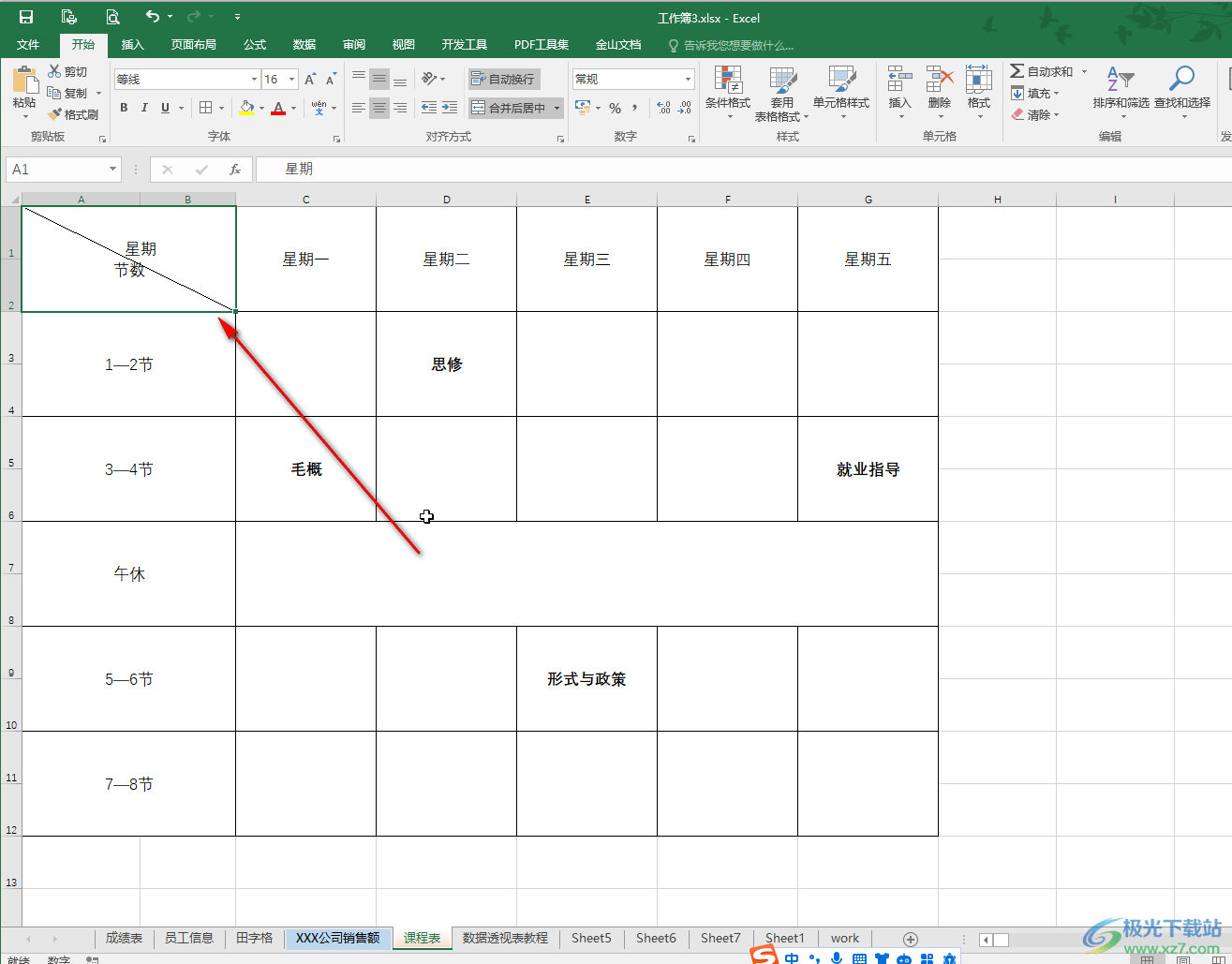Open the 员工信息 sheet tab
This screenshot has width=1232, height=964.
coord(189,938)
